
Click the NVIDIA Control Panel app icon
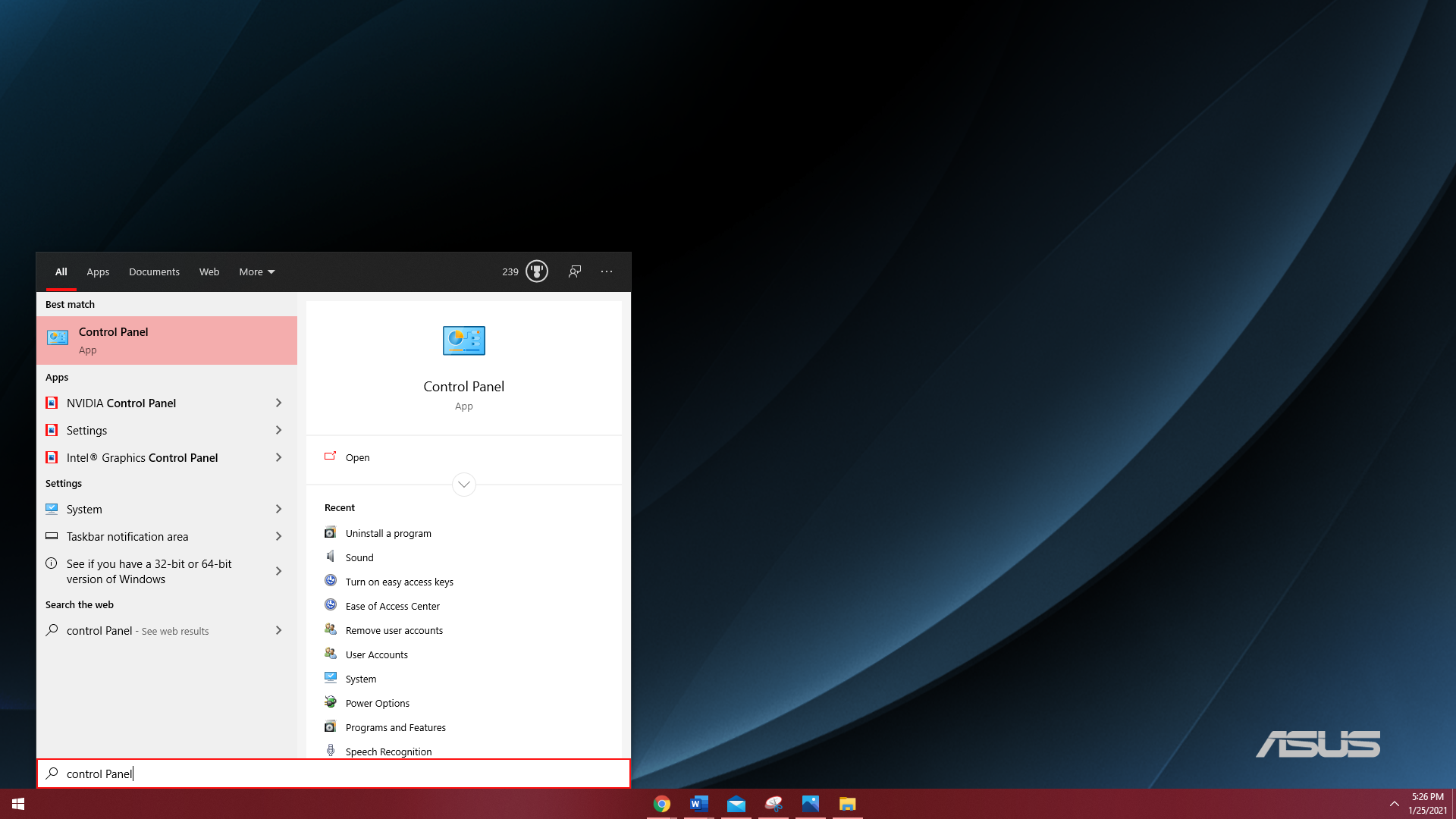(x=52, y=403)
